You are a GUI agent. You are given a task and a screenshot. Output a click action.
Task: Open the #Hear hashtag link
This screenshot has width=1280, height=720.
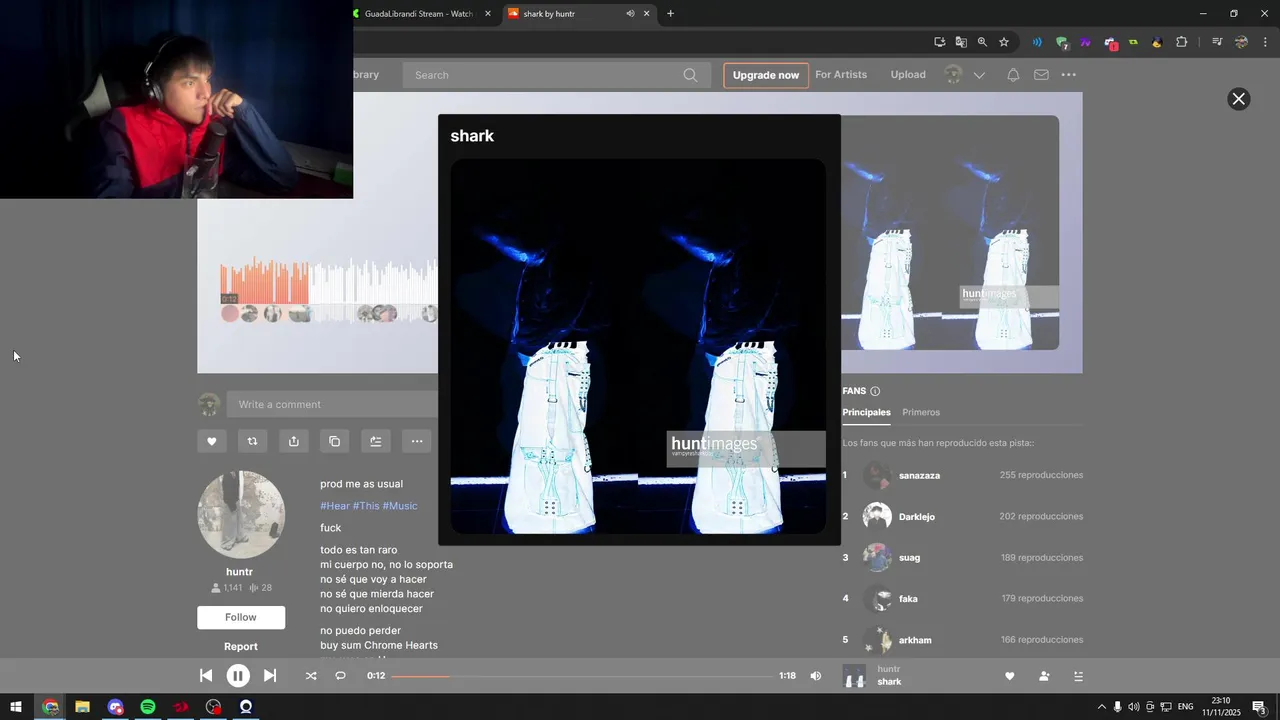pyautogui.click(x=335, y=506)
